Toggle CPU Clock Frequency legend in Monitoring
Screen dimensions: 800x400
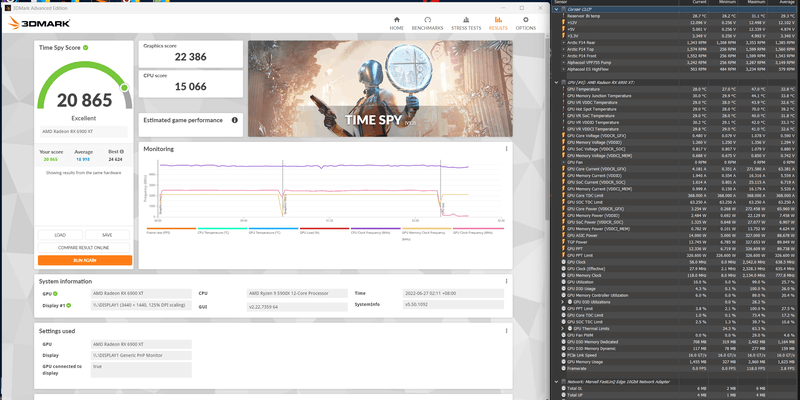tap(376, 231)
